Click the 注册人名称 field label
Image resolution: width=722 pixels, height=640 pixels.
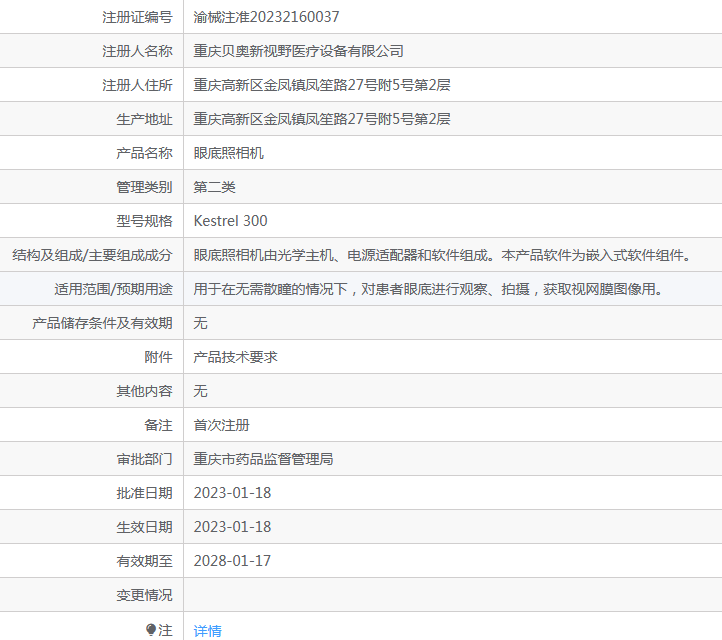(137, 51)
